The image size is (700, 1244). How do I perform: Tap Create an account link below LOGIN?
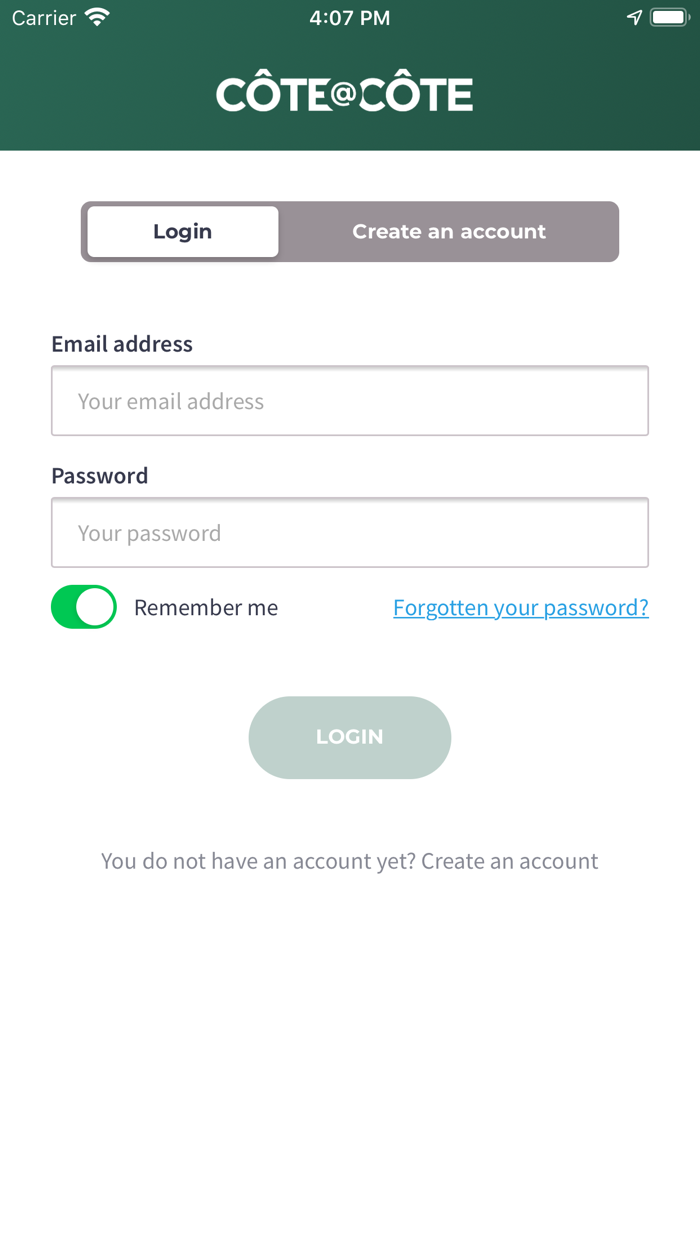[510, 861]
